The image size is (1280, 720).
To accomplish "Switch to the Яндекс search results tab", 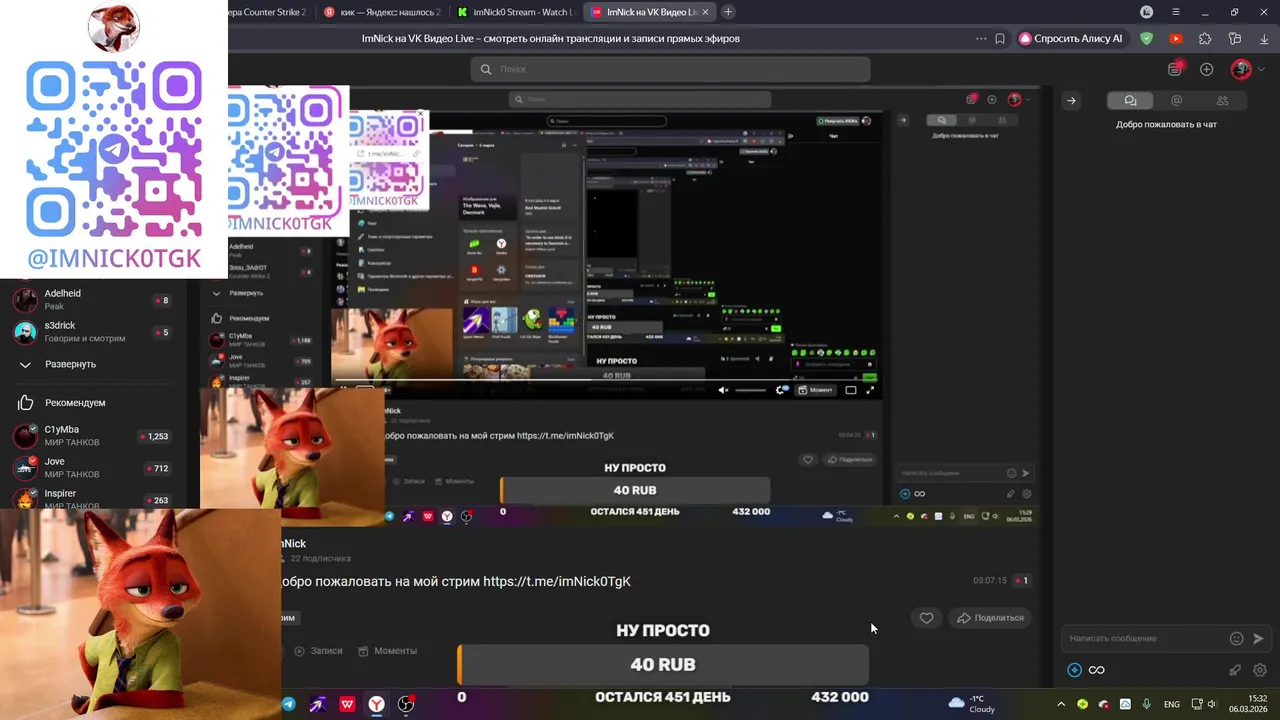I will (382, 12).
